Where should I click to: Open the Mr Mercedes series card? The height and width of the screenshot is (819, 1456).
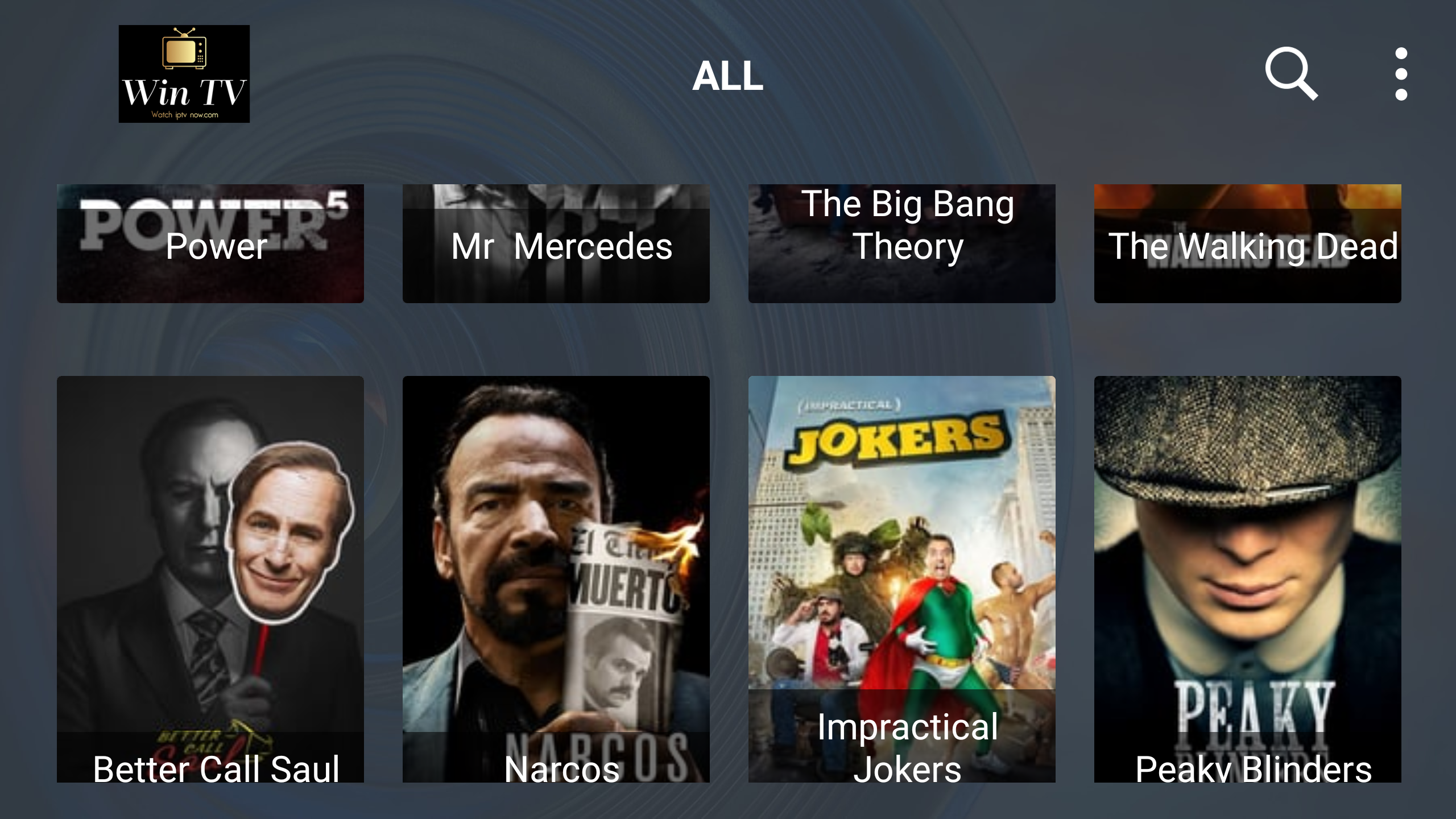point(556,243)
